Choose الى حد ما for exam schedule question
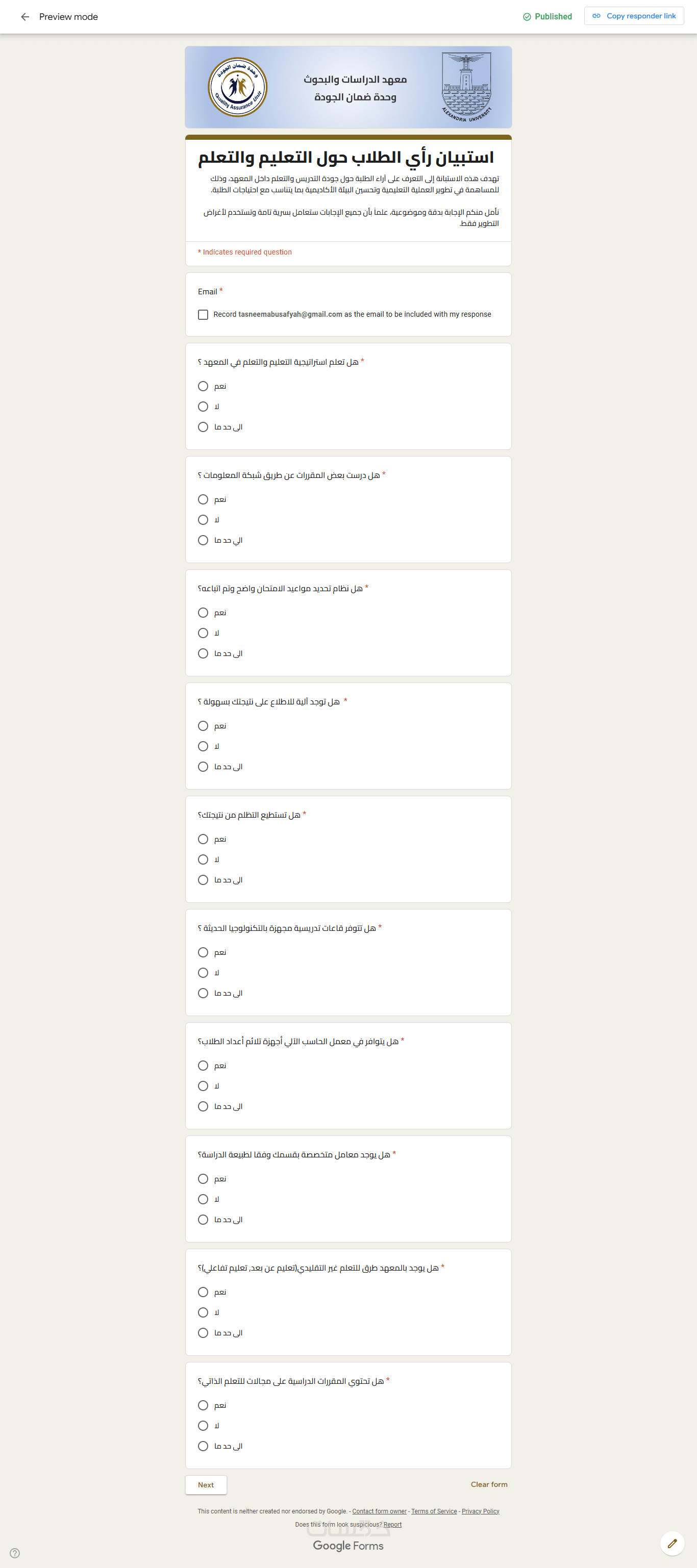Screen dimensions: 697x1568 click(203, 654)
